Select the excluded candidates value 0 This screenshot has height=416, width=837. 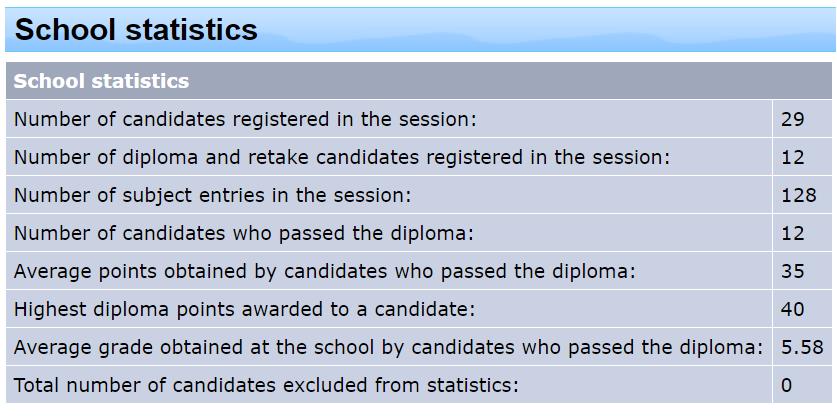[x=786, y=386]
